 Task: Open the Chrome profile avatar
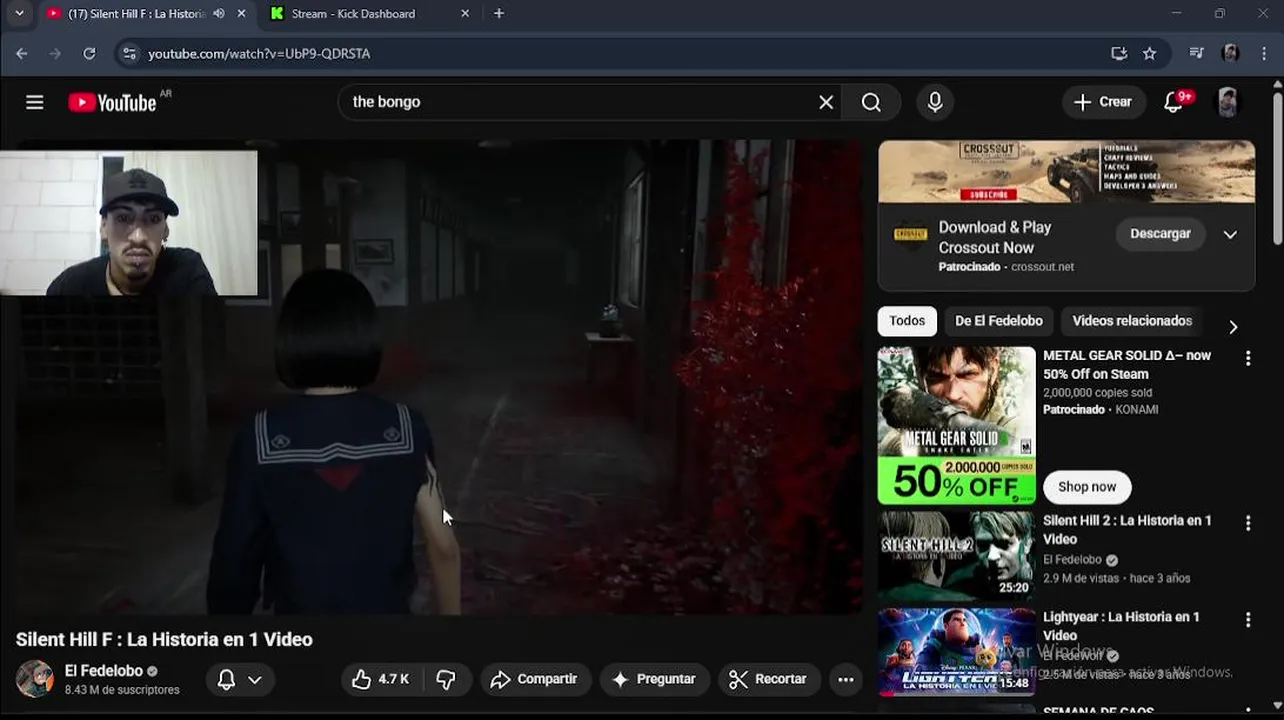tap(1231, 53)
